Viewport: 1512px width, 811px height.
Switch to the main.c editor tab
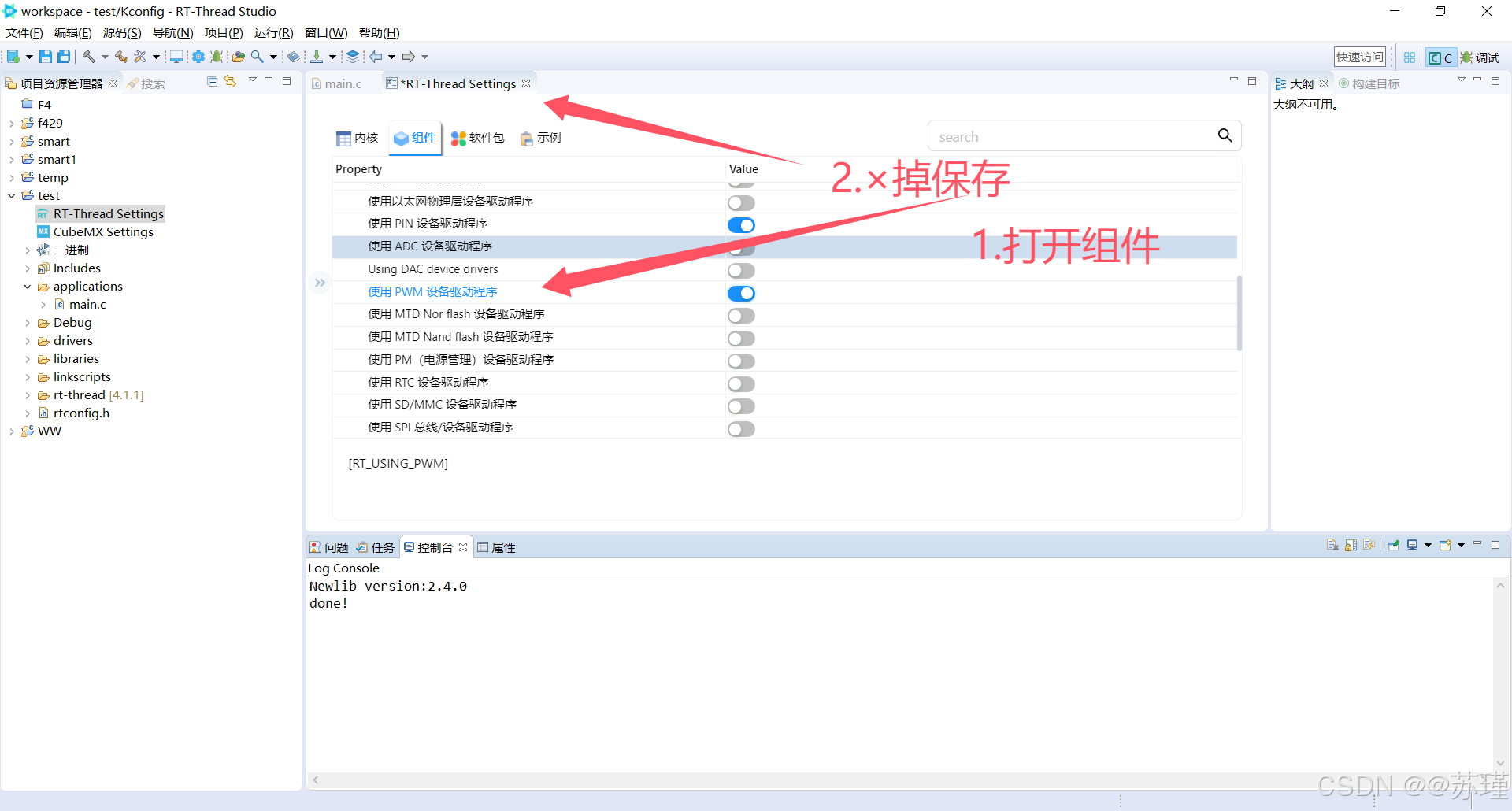pos(337,83)
